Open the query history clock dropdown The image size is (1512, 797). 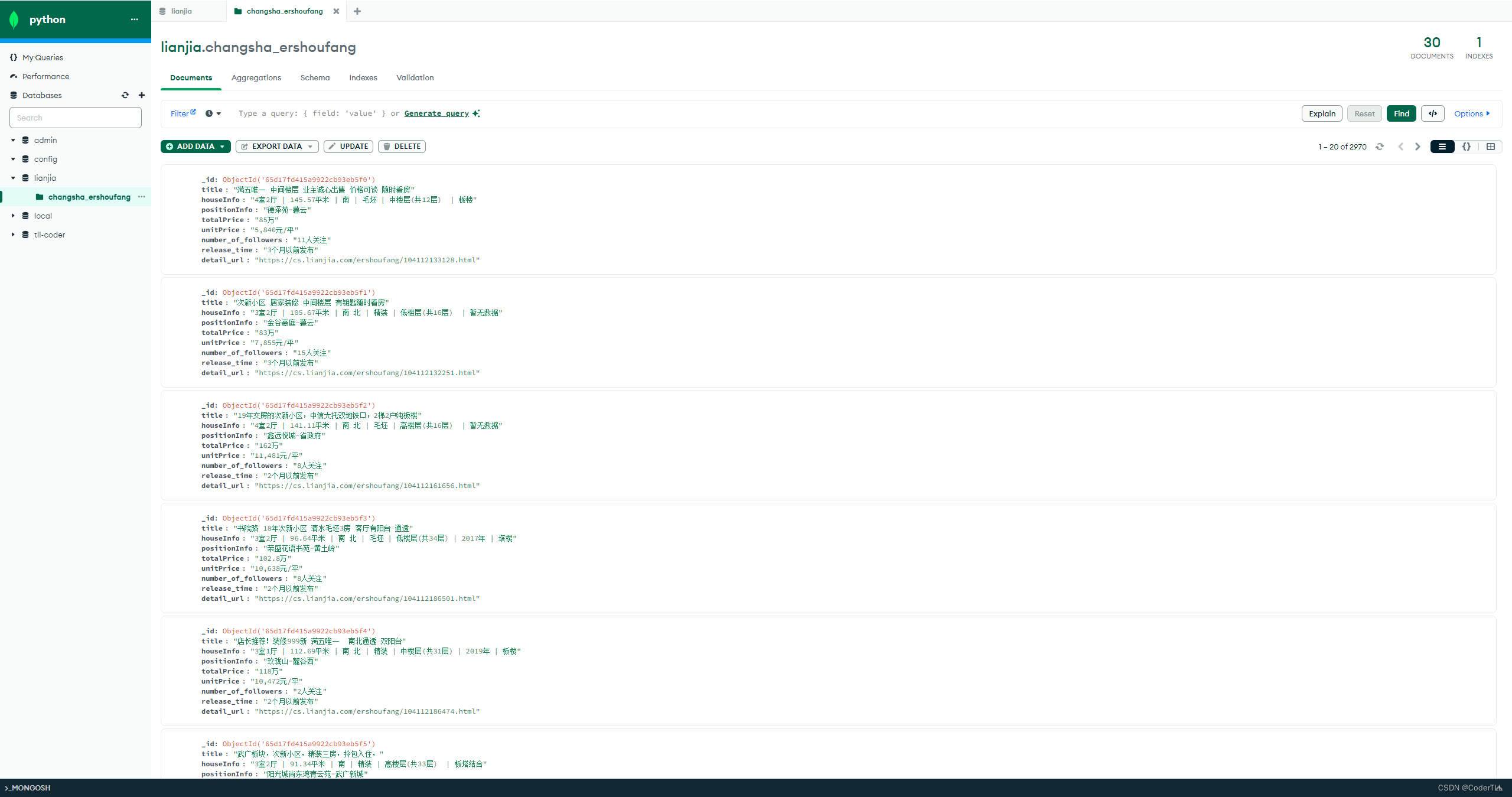(213, 113)
